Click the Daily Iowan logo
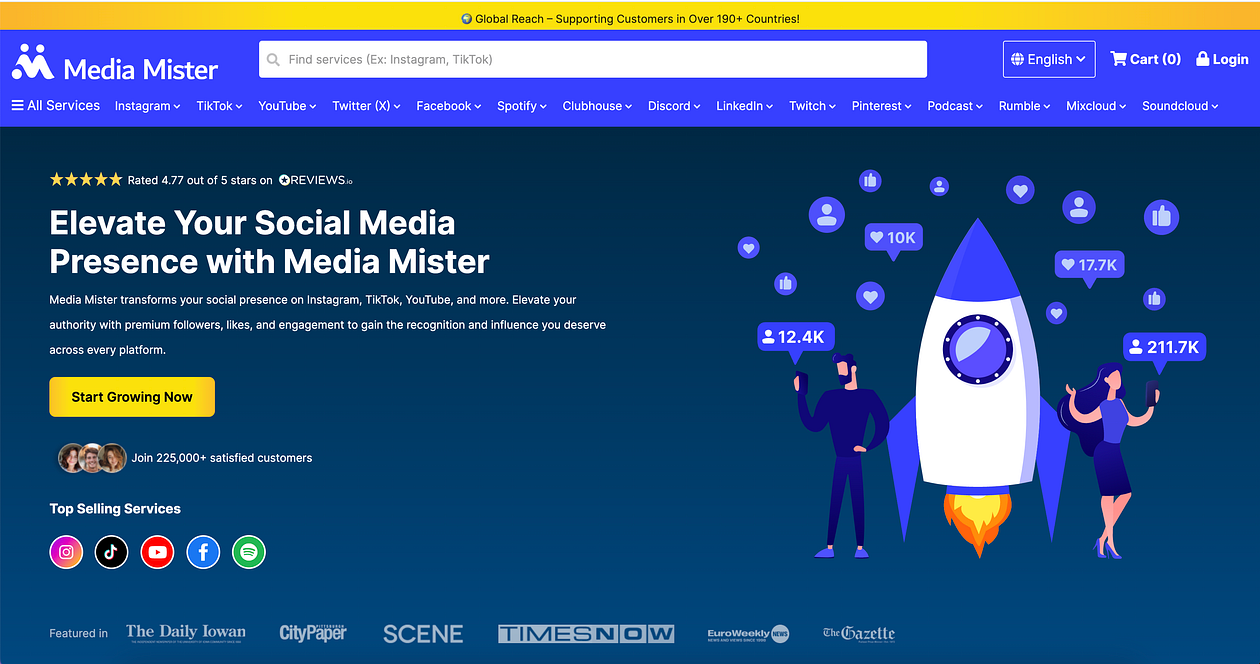Viewport: 1260px width, 664px height. (186, 633)
